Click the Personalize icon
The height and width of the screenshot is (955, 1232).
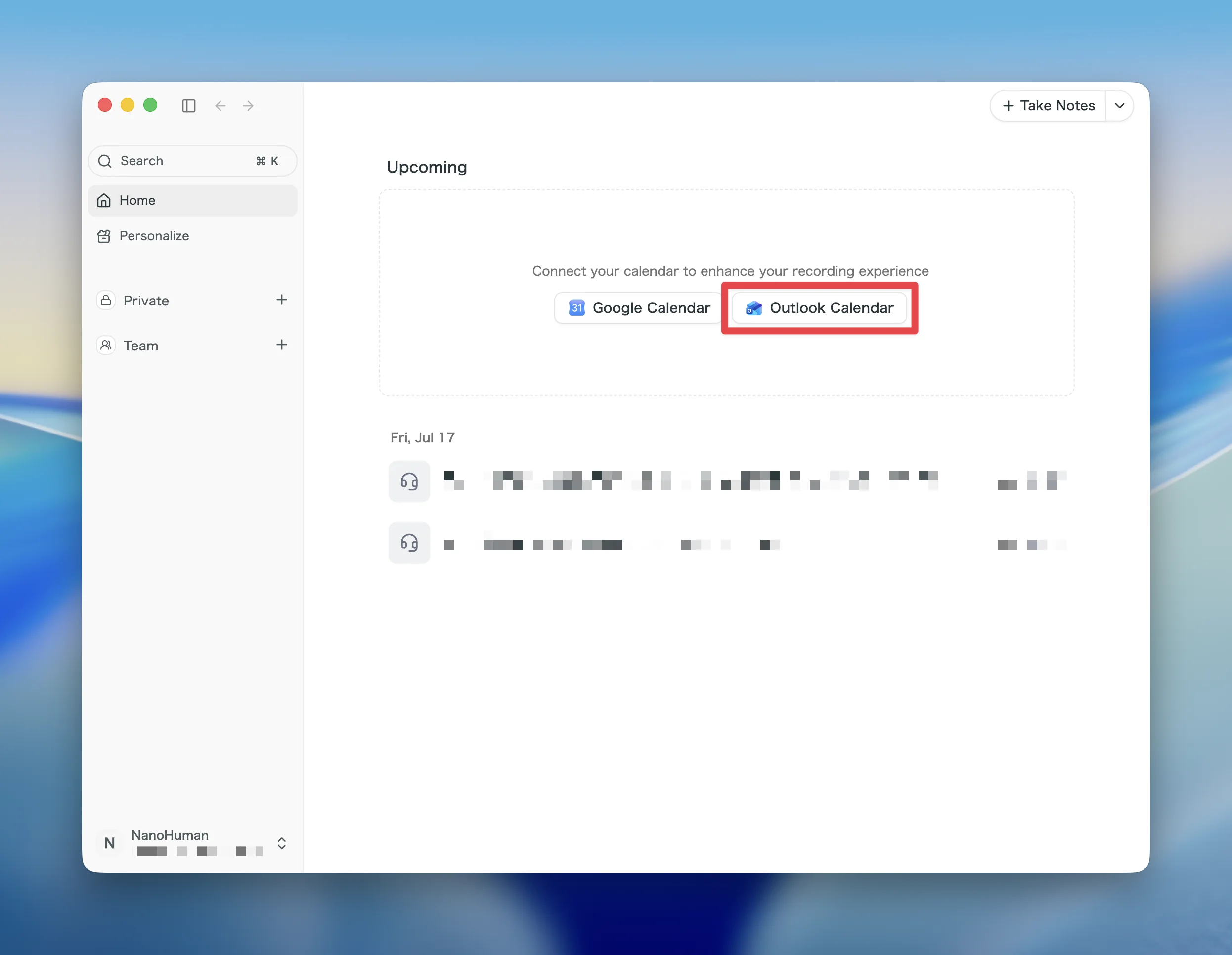pyautogui.click(x=104, y=236)
